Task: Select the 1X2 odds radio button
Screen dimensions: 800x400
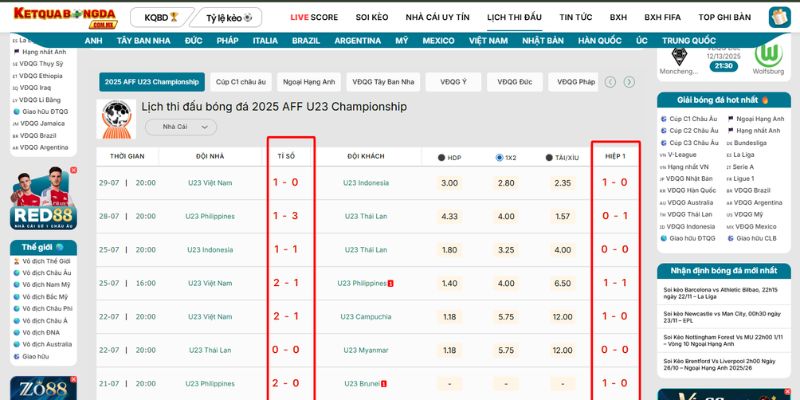Action: [x=499, y=157]
